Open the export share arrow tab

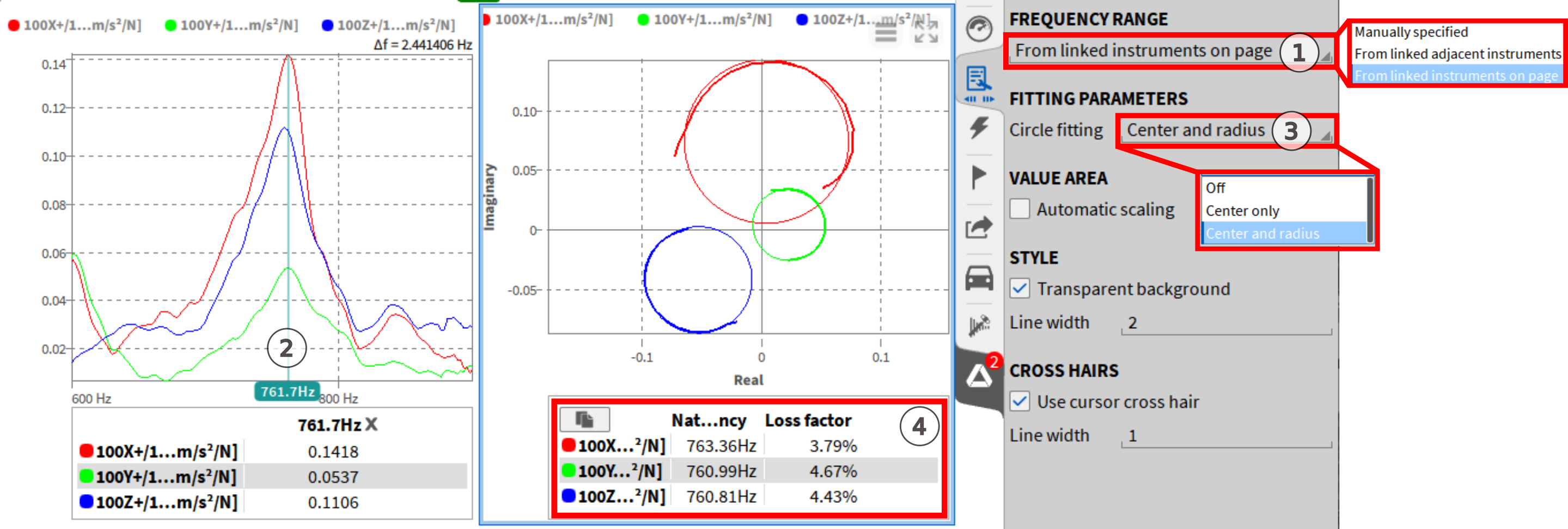coord(979,227)
